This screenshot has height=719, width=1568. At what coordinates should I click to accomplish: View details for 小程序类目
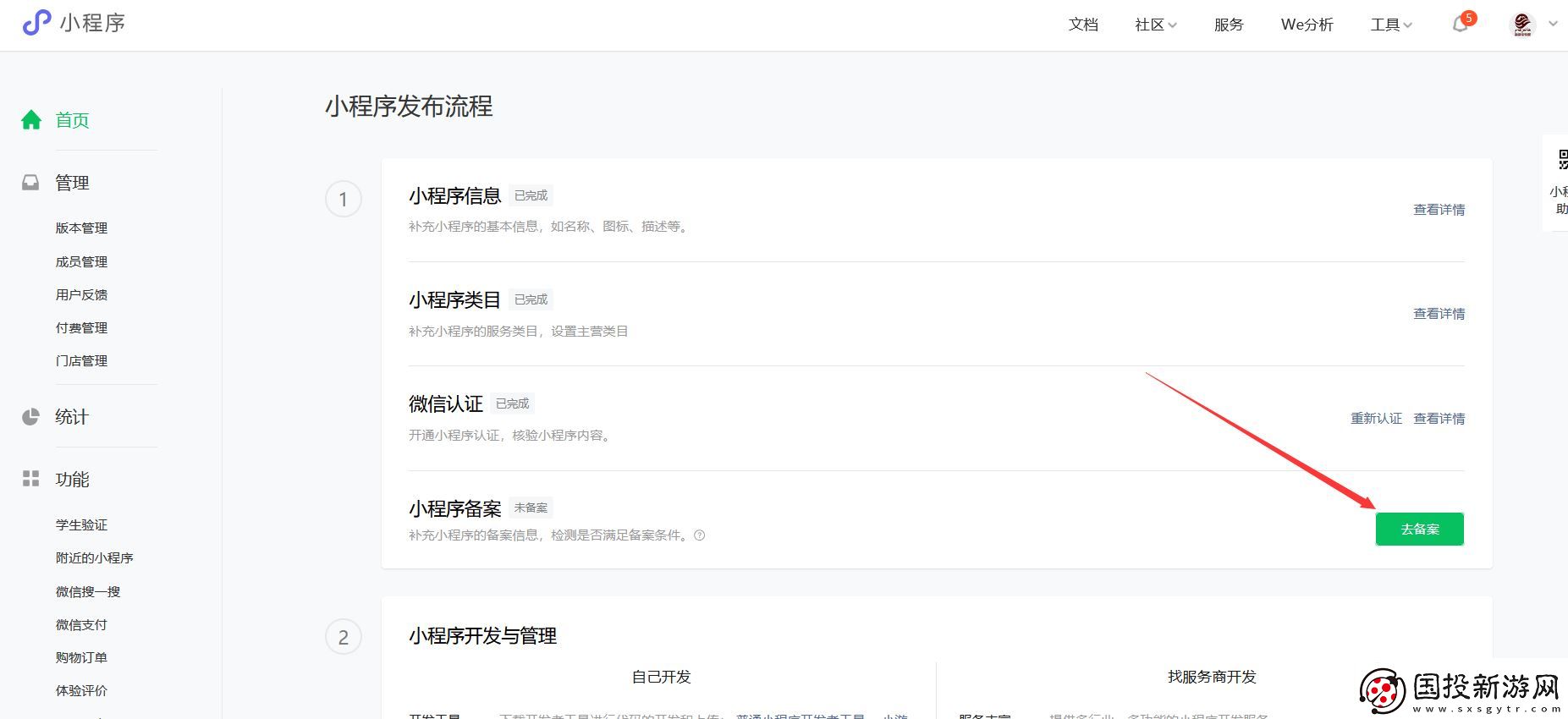click(1439, 314)
